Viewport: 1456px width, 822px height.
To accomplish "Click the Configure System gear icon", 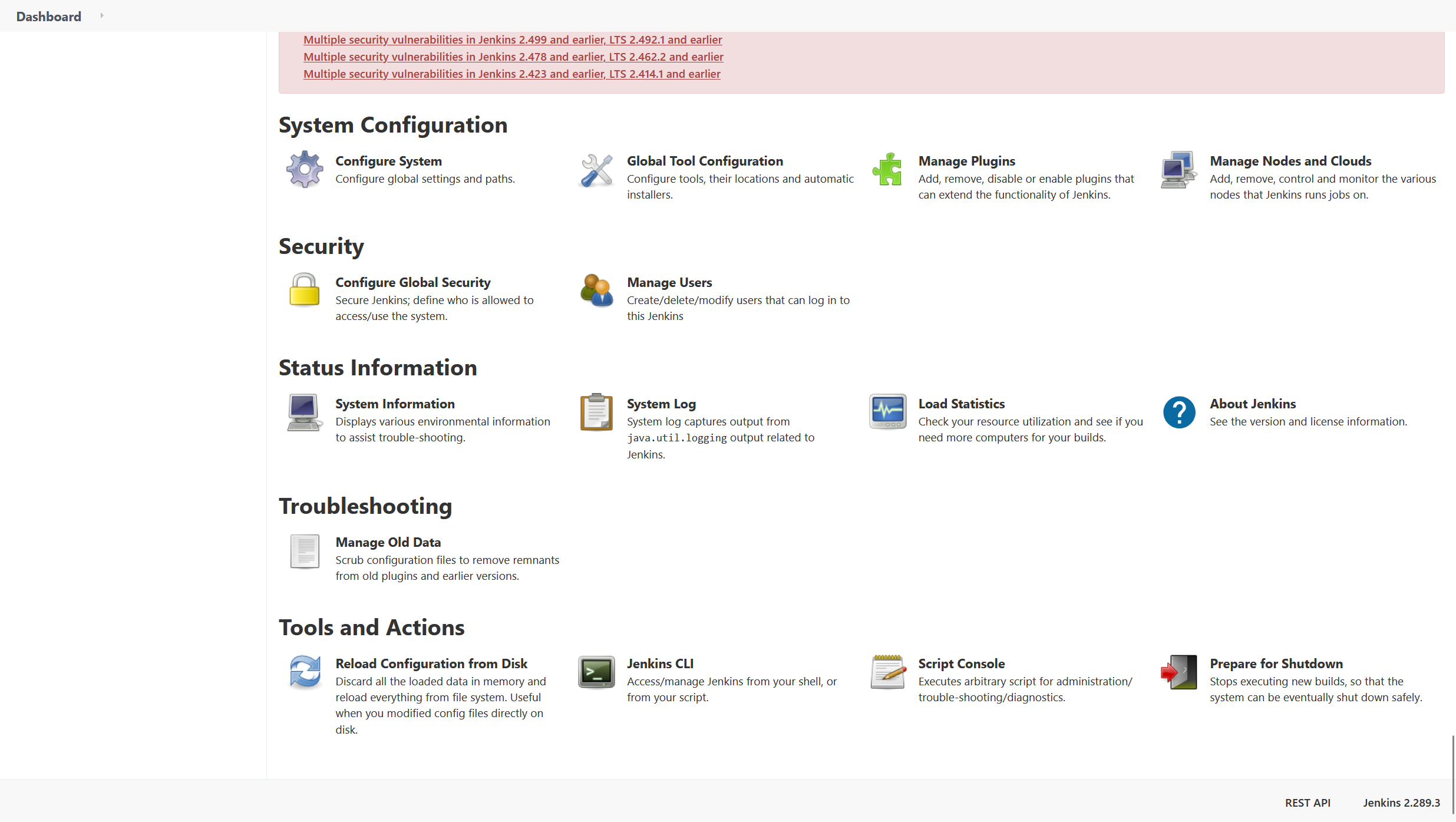I will pos(304,170).
